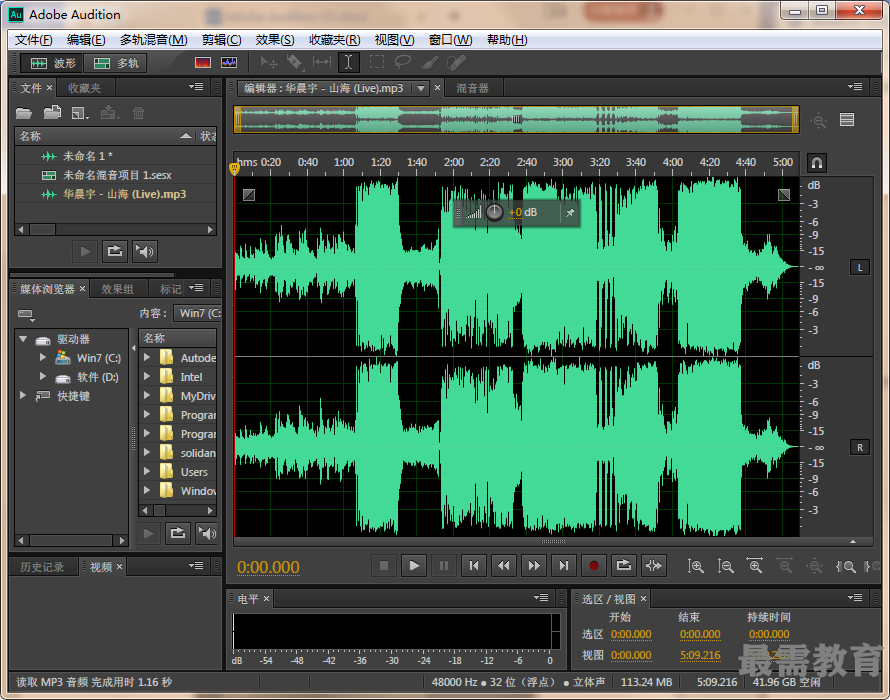Select the Razor tool
The height and width of the screenshot is (700, 890).
tap(295, 62)
